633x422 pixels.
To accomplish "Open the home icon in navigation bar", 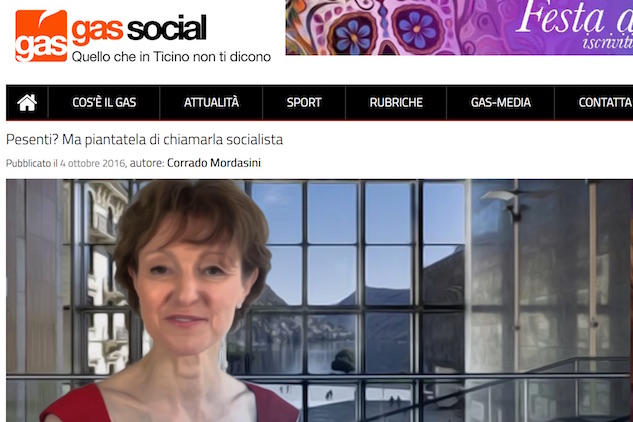I will click(27, 103).
